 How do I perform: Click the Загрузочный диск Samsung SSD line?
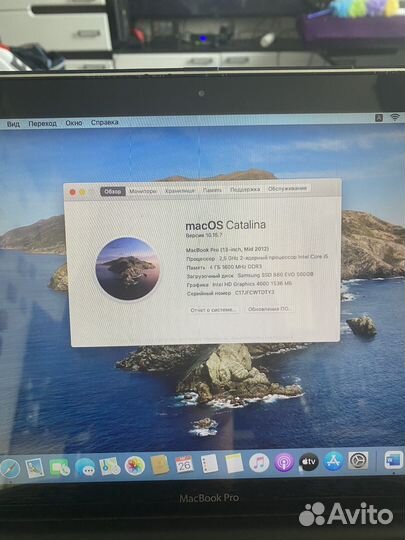[x=250, y=276]
